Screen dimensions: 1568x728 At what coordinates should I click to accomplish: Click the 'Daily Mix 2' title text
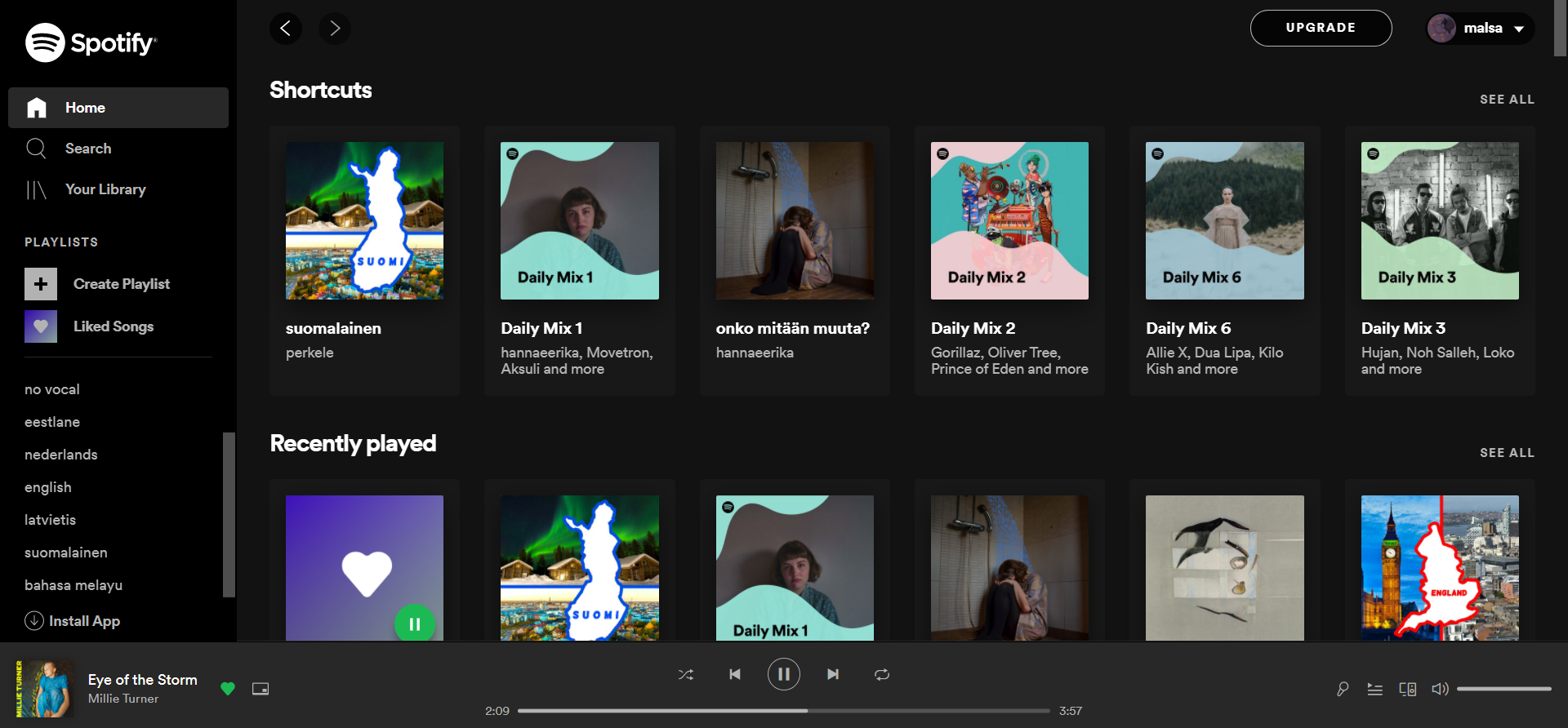tap(973, 328)
